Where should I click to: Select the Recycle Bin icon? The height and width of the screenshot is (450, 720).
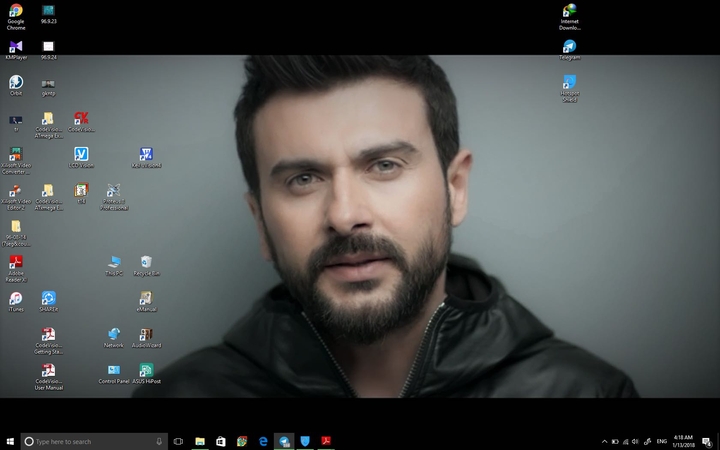point(146,266)
